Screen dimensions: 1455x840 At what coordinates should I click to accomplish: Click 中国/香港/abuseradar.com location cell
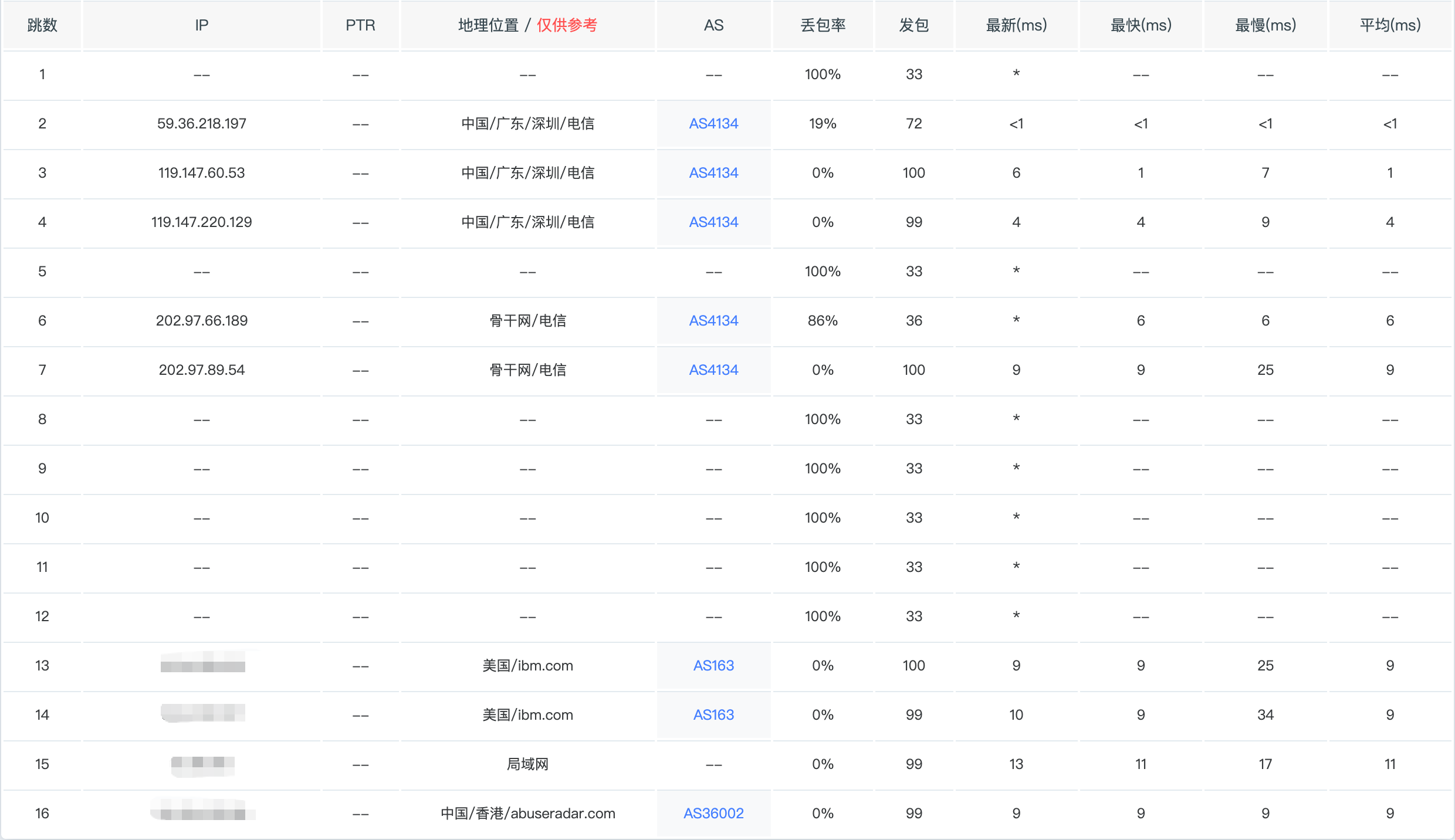tap(527, 814)
